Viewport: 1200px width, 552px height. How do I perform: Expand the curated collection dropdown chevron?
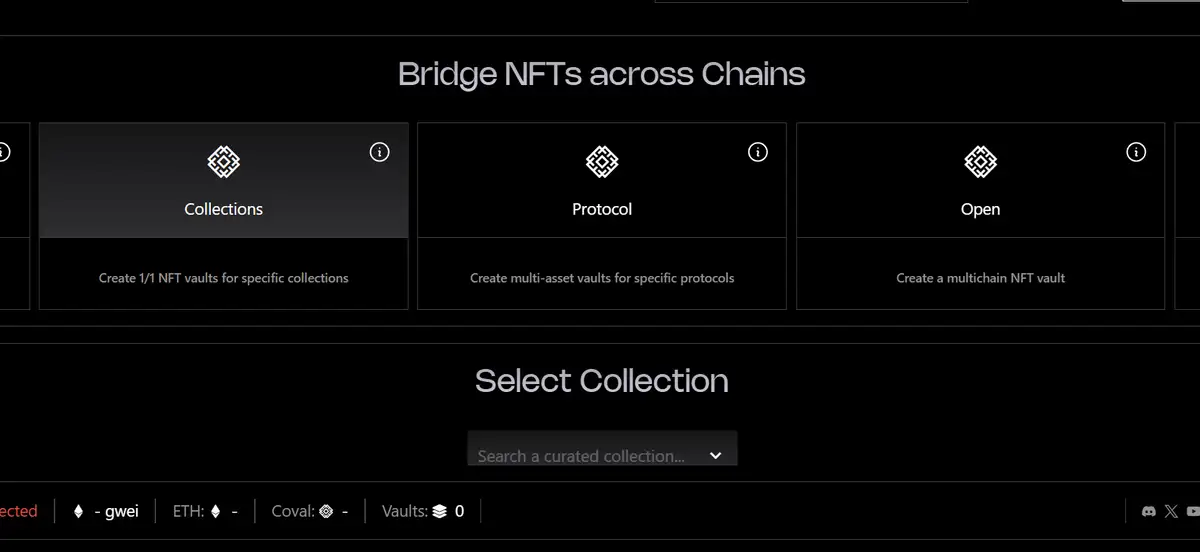(x=716, y=455)
